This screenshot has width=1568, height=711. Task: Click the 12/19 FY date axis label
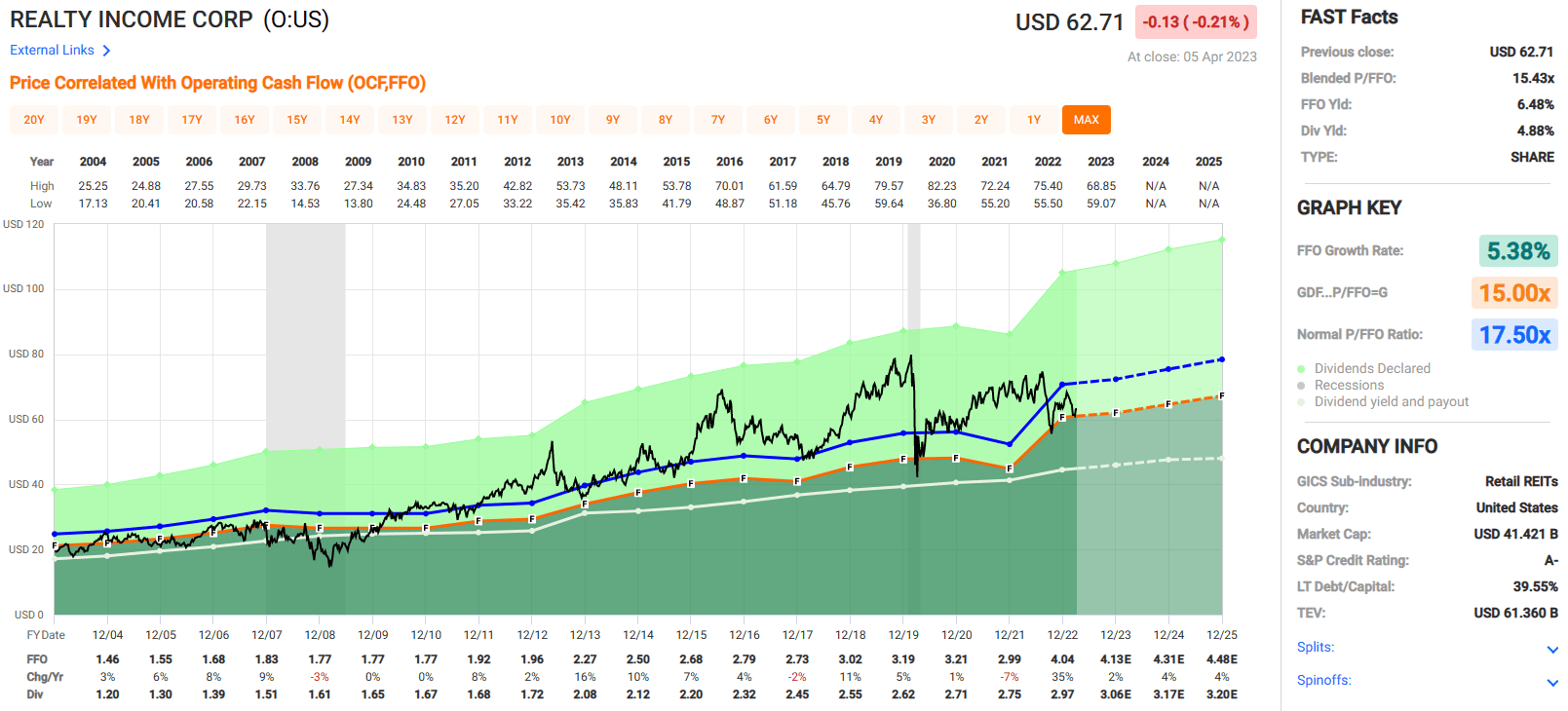903,635
